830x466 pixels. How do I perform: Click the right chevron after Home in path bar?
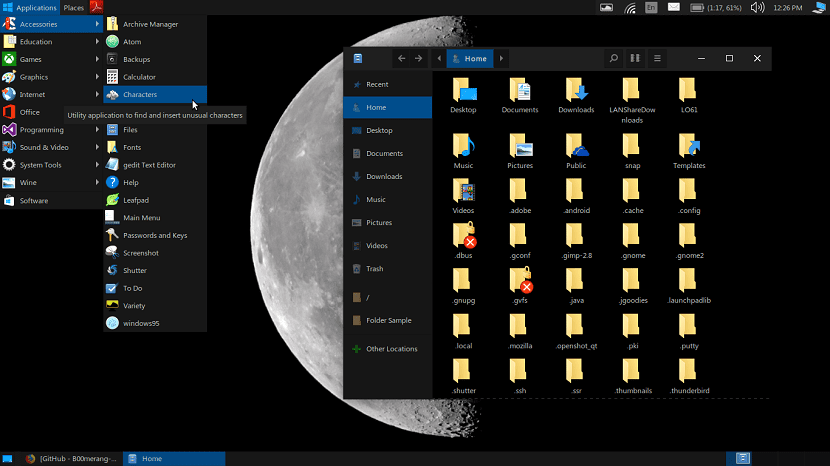tap(501, 59)
